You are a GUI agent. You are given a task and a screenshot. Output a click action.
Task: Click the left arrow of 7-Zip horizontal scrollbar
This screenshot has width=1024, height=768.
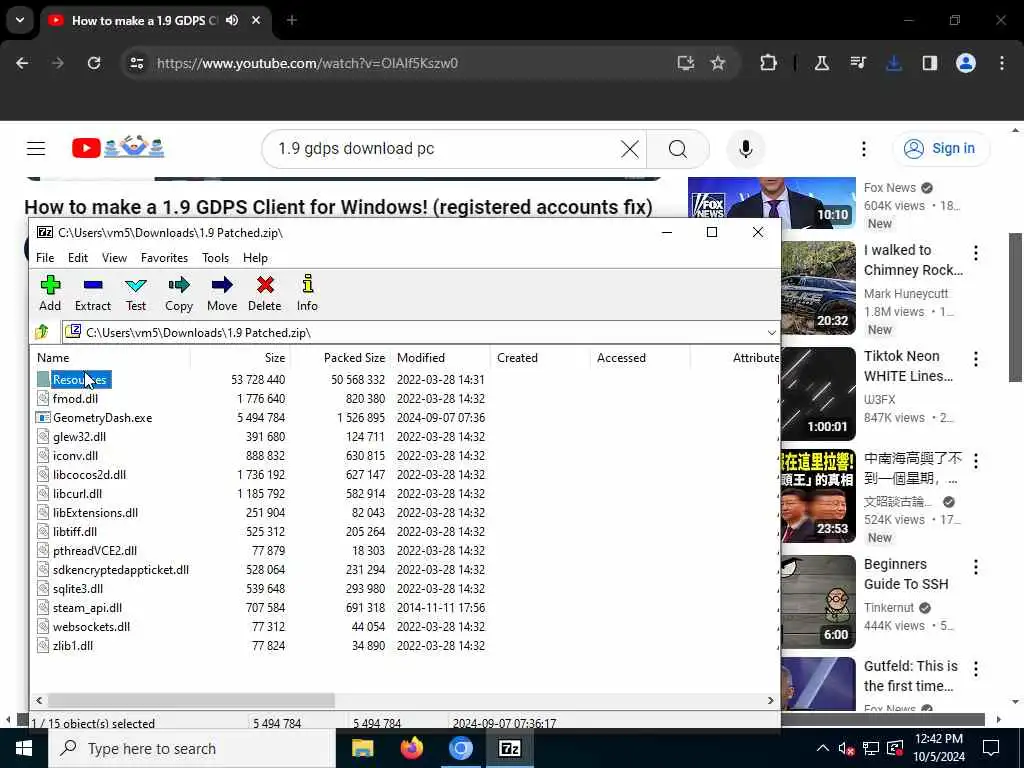pyautogui.click(x=39, y=700)
